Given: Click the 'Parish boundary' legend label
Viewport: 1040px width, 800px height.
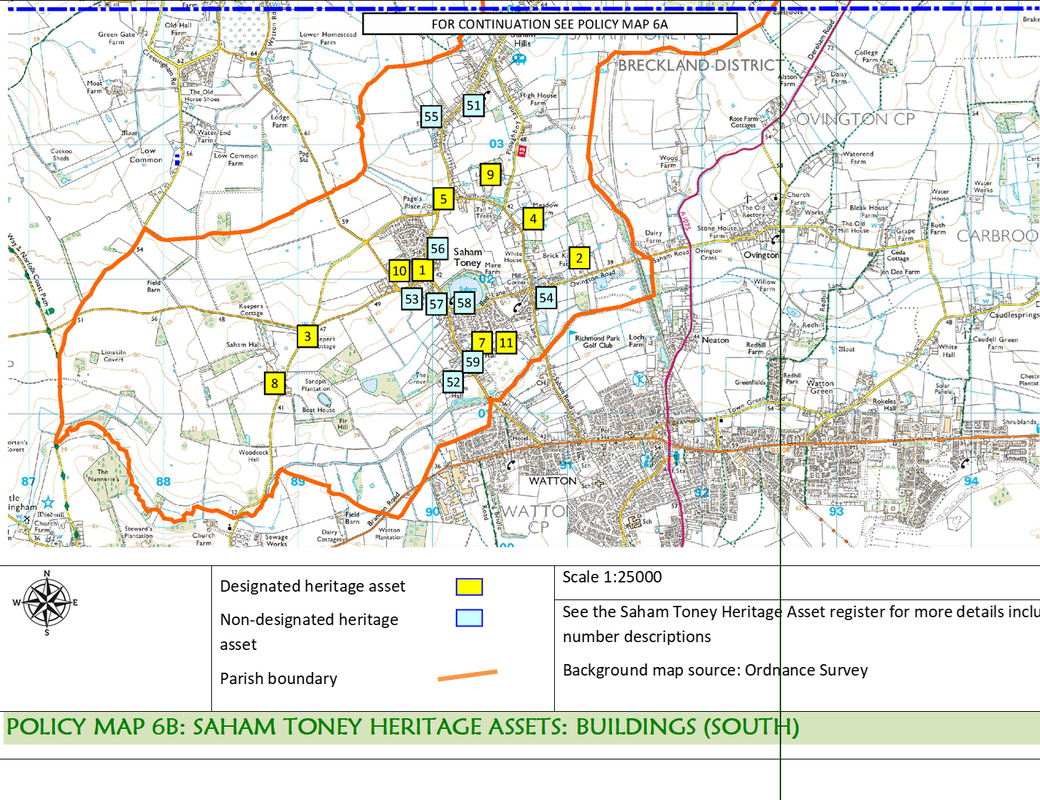Looking at the screenshot, I should pos(279,679).
